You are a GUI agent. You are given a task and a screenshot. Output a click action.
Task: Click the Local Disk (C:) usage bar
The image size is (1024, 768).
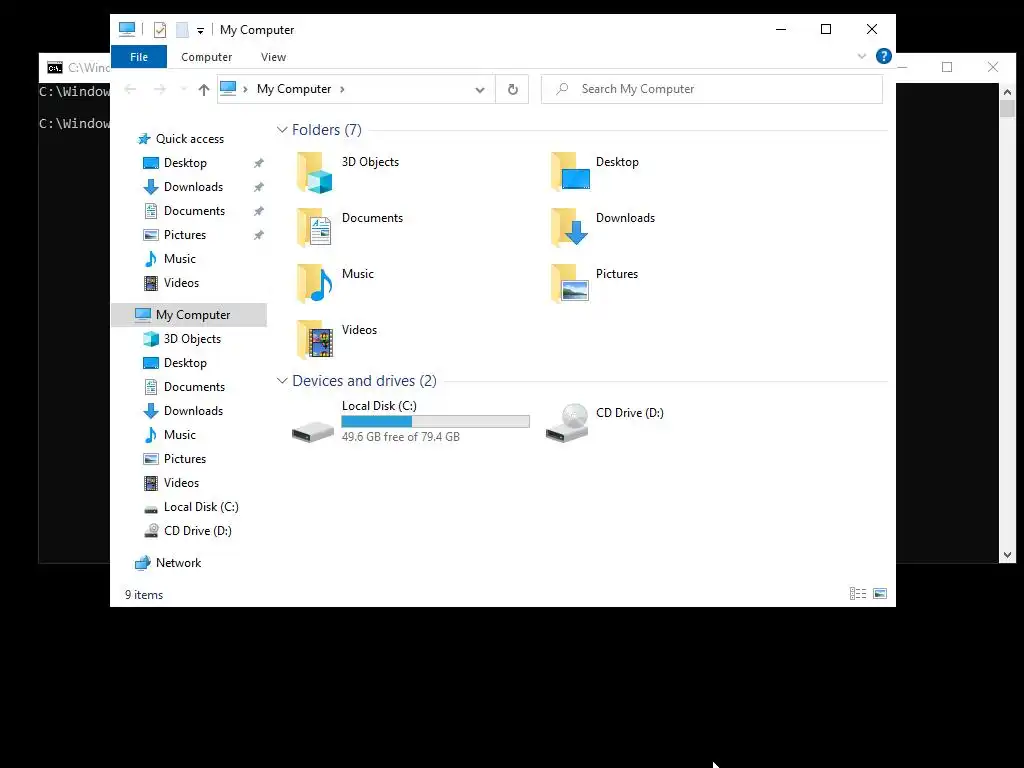pos(436,422)
